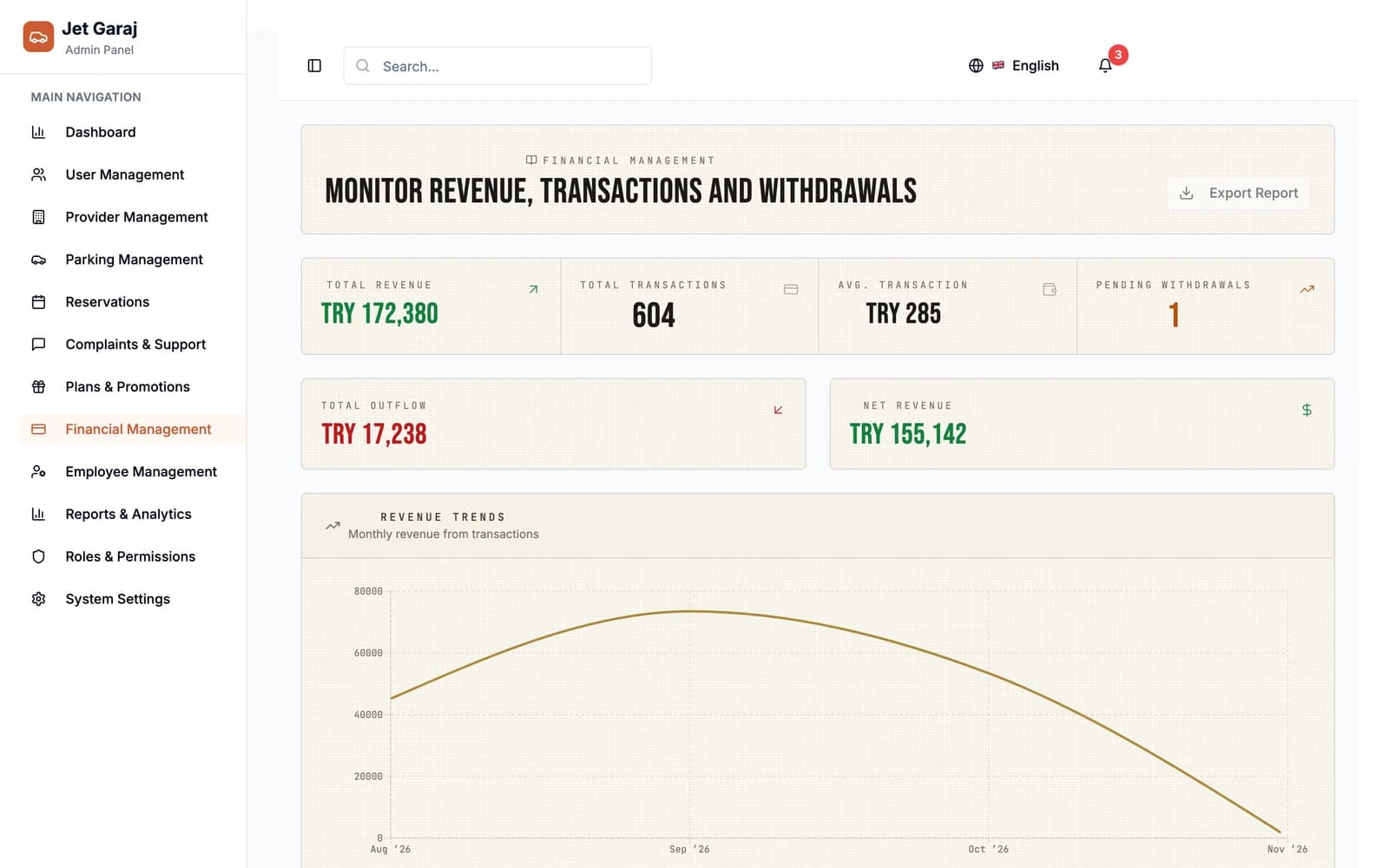The height and width of the screenshot is (868, 1389).
Task: Click the Reservations calendar icon
Action: click(38, 302)
